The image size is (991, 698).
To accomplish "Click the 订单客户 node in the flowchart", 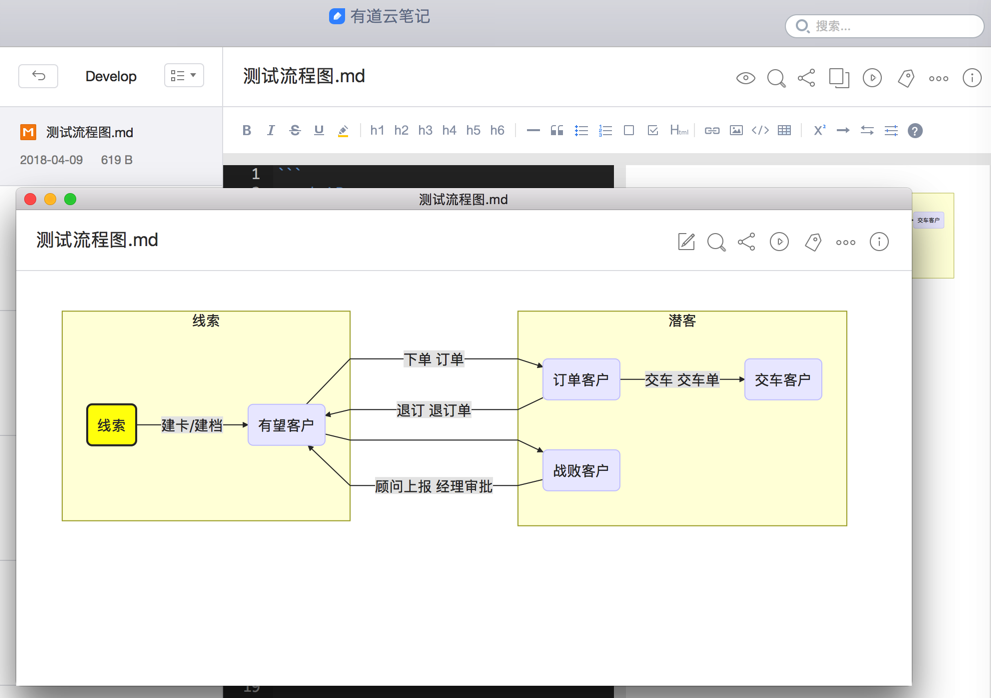I will 581,379.
